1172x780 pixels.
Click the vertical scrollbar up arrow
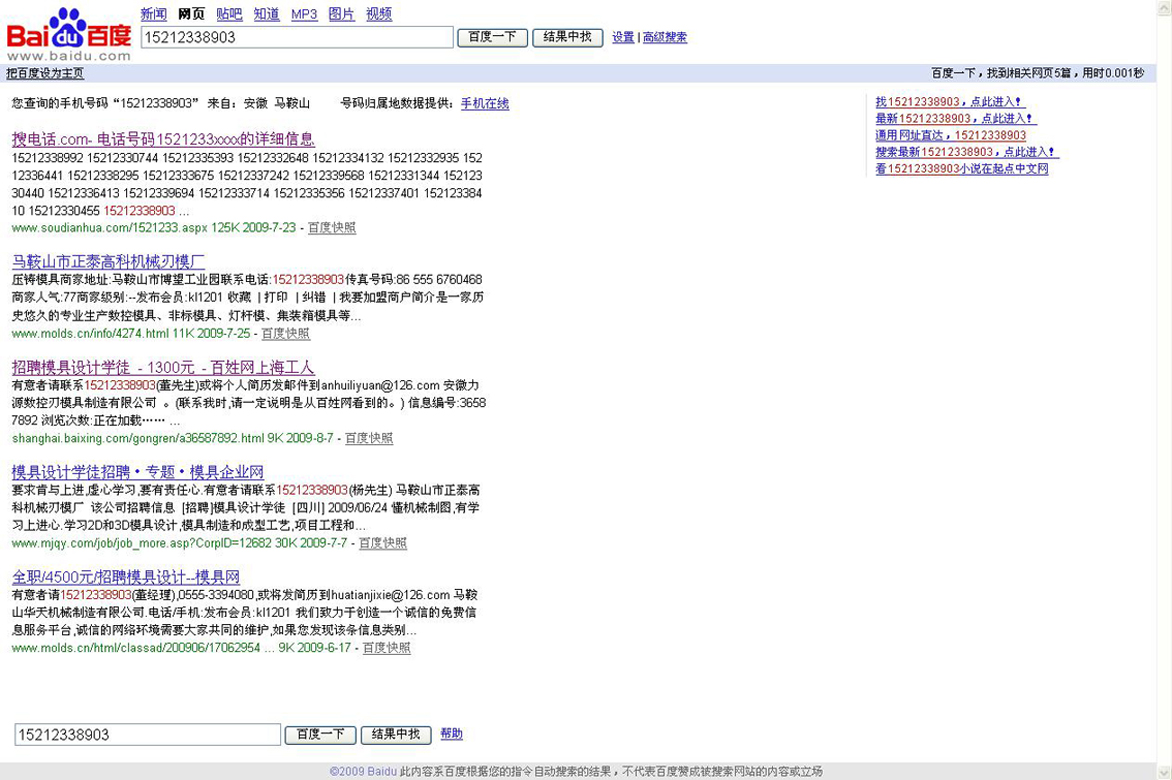[1164, 7]
